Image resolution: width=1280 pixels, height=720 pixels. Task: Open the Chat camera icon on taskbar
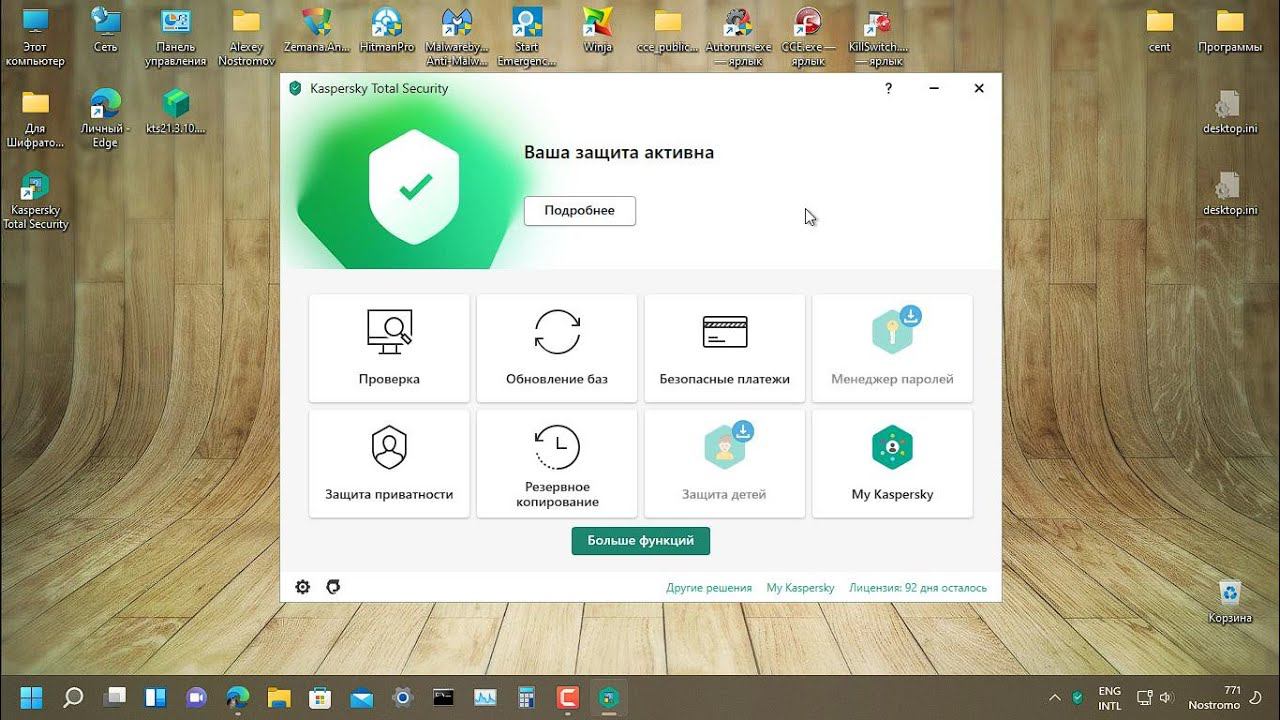tap(197, 697)
